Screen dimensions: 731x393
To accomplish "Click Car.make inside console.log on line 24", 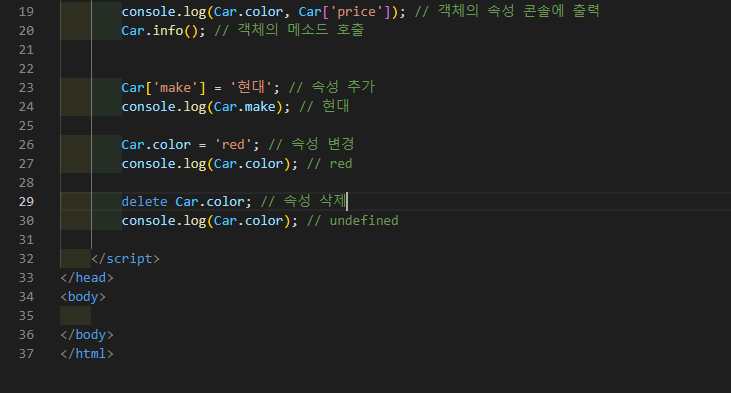I will pyautogui.click(x=245, y=107).
